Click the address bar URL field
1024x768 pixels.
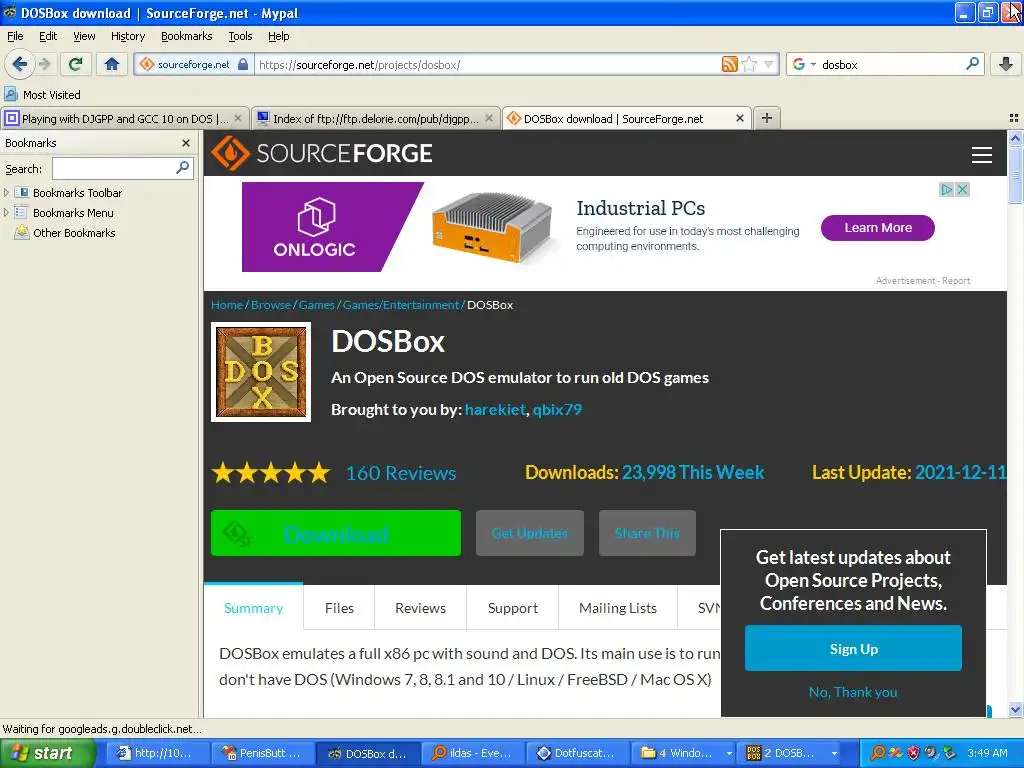point(487,64)
